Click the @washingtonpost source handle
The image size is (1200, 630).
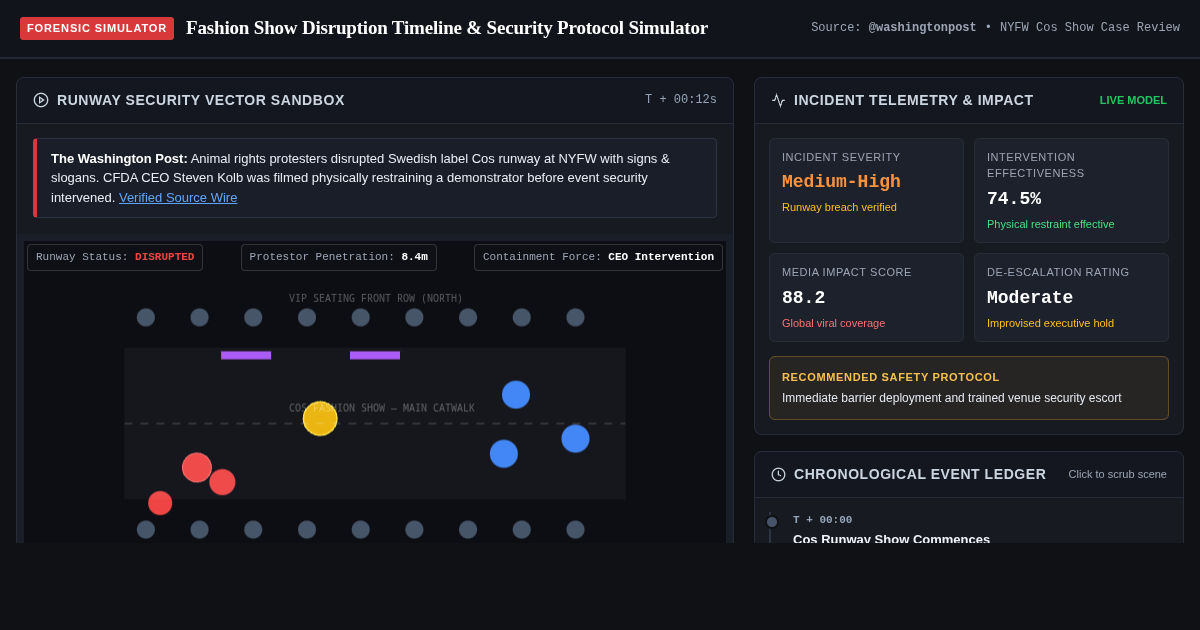coord(923,28)
